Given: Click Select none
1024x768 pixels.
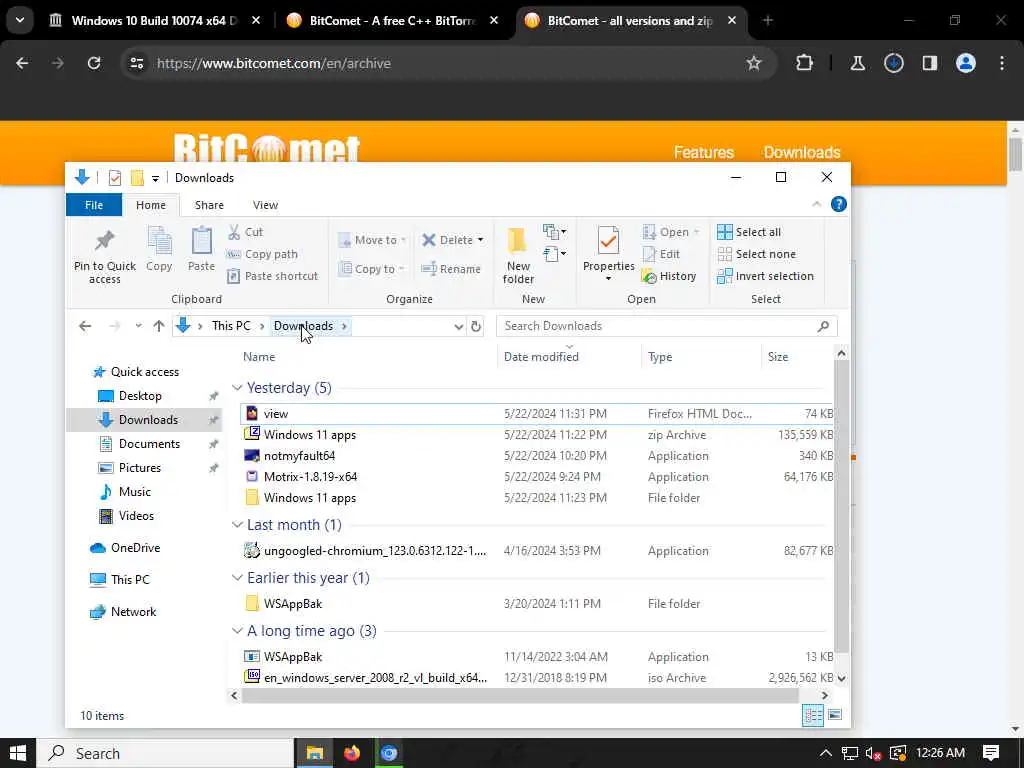Looking at the screenshot, I should click(756, 254).
